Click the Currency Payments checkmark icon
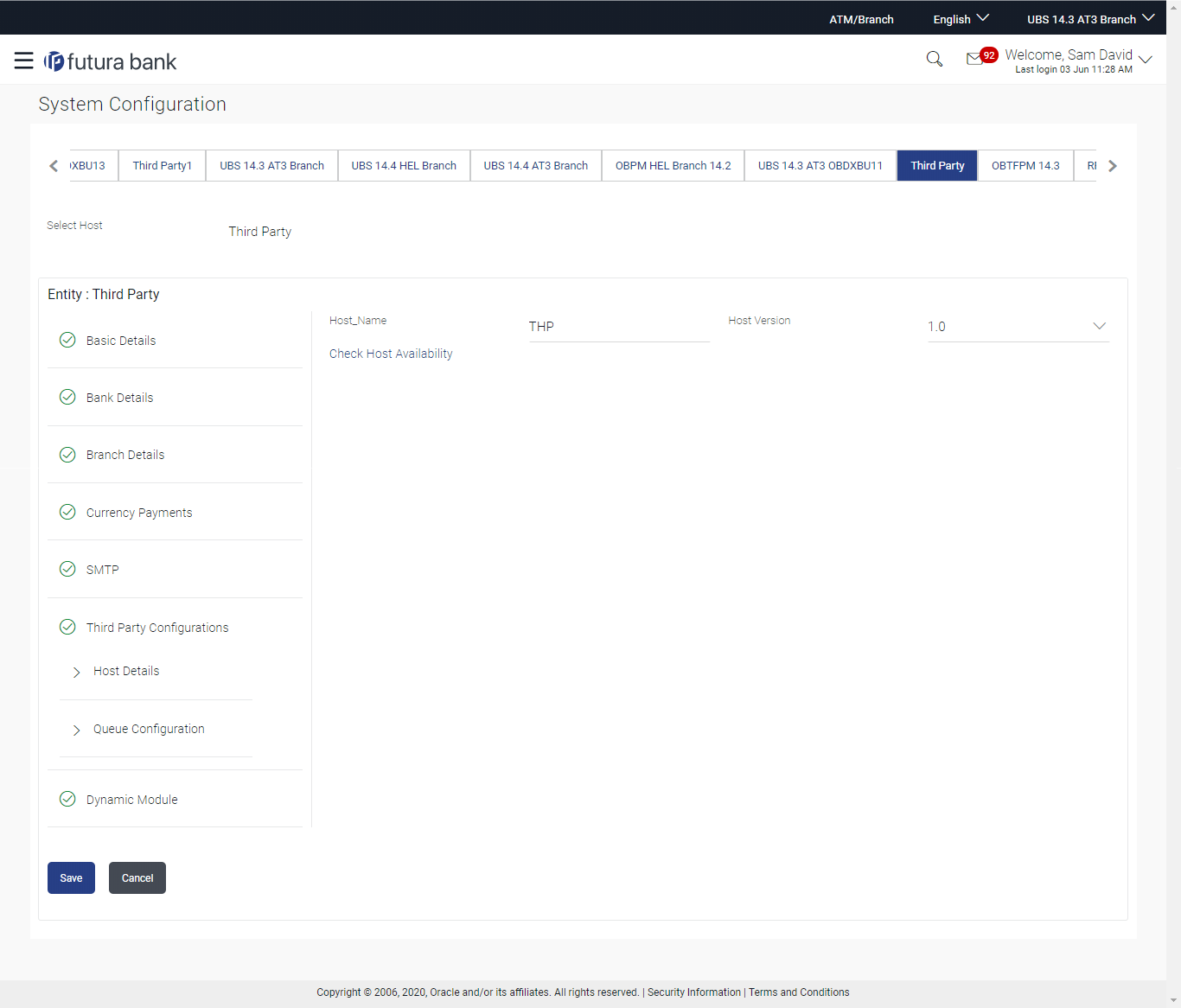The width and height of the screenshot is (1181, 1008). pyautogui.click(x=67, y=512)
